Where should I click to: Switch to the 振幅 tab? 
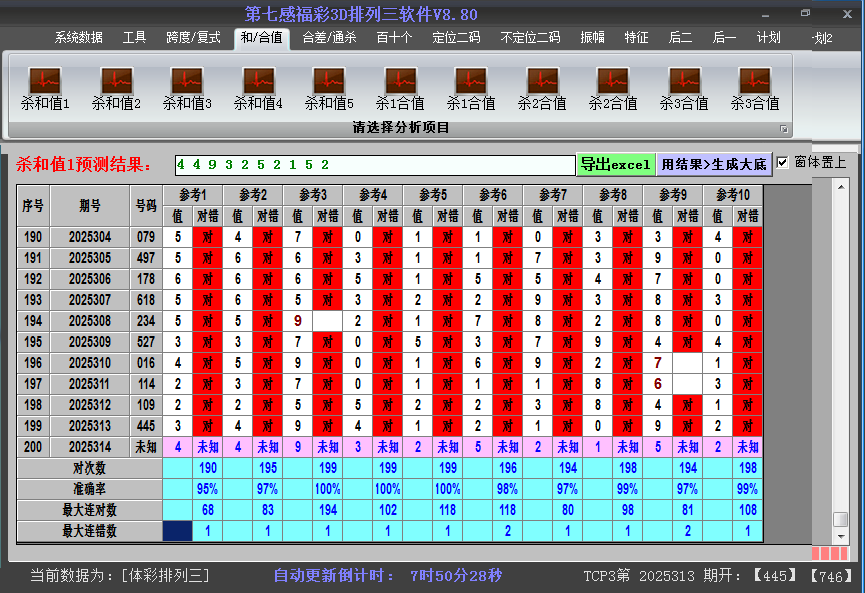tap(592, 38)
